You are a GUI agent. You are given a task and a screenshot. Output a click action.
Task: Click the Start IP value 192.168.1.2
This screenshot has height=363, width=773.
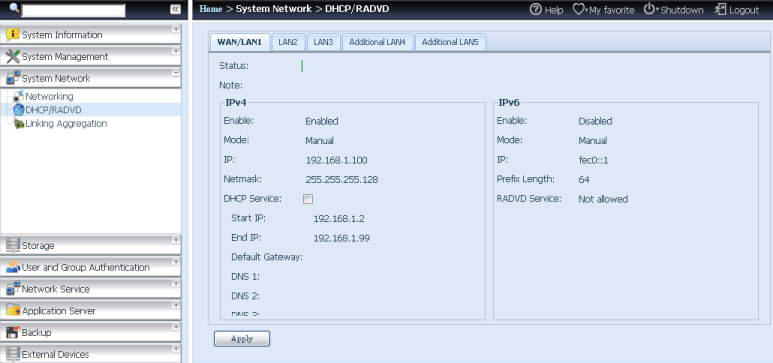point(339,218)
